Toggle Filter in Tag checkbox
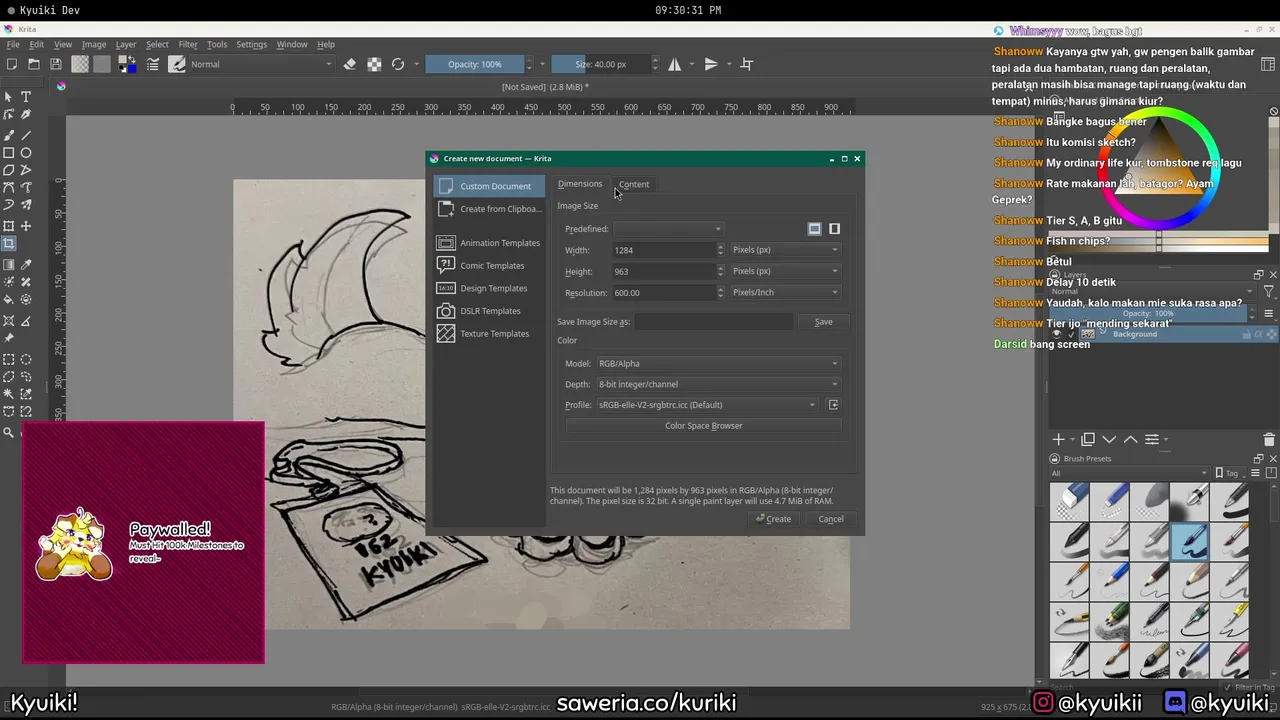The image size is (1280, 720). (1229, 688)
